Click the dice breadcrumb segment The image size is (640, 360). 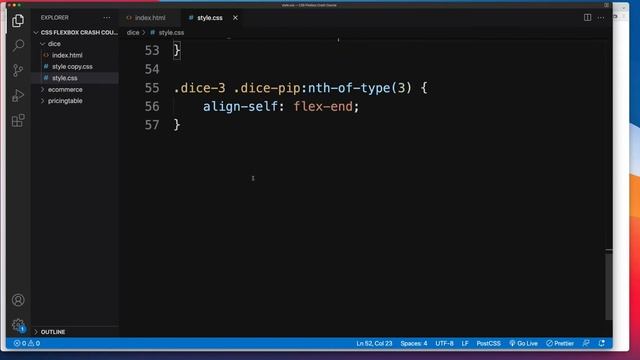[133, 32]
